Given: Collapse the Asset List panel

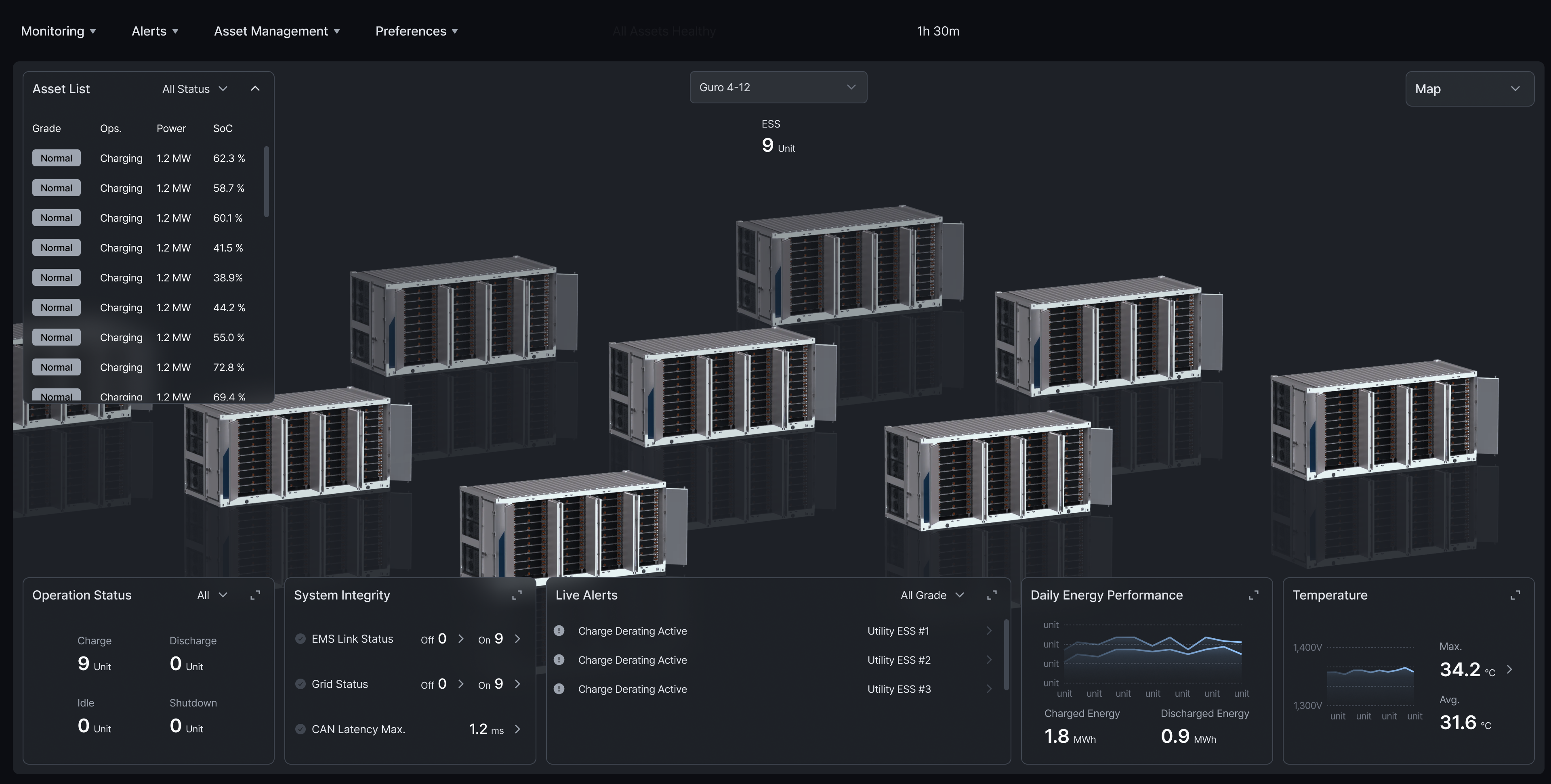Looking at the screenshot, I should pos(255,89).
